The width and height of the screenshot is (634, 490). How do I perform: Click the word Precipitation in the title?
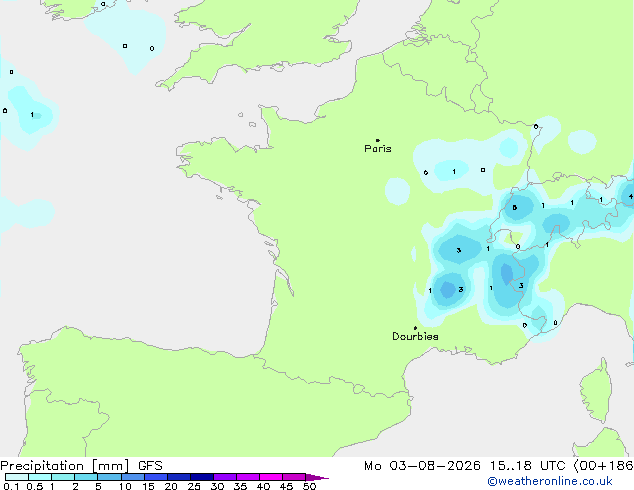tap(42, 466)
